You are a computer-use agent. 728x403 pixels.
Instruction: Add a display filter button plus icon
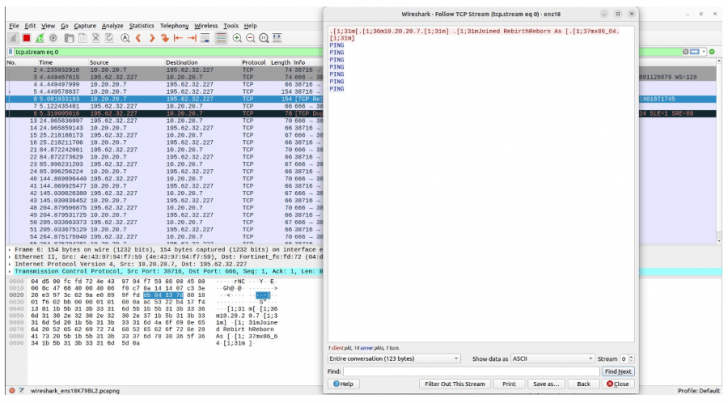point(712,52)
